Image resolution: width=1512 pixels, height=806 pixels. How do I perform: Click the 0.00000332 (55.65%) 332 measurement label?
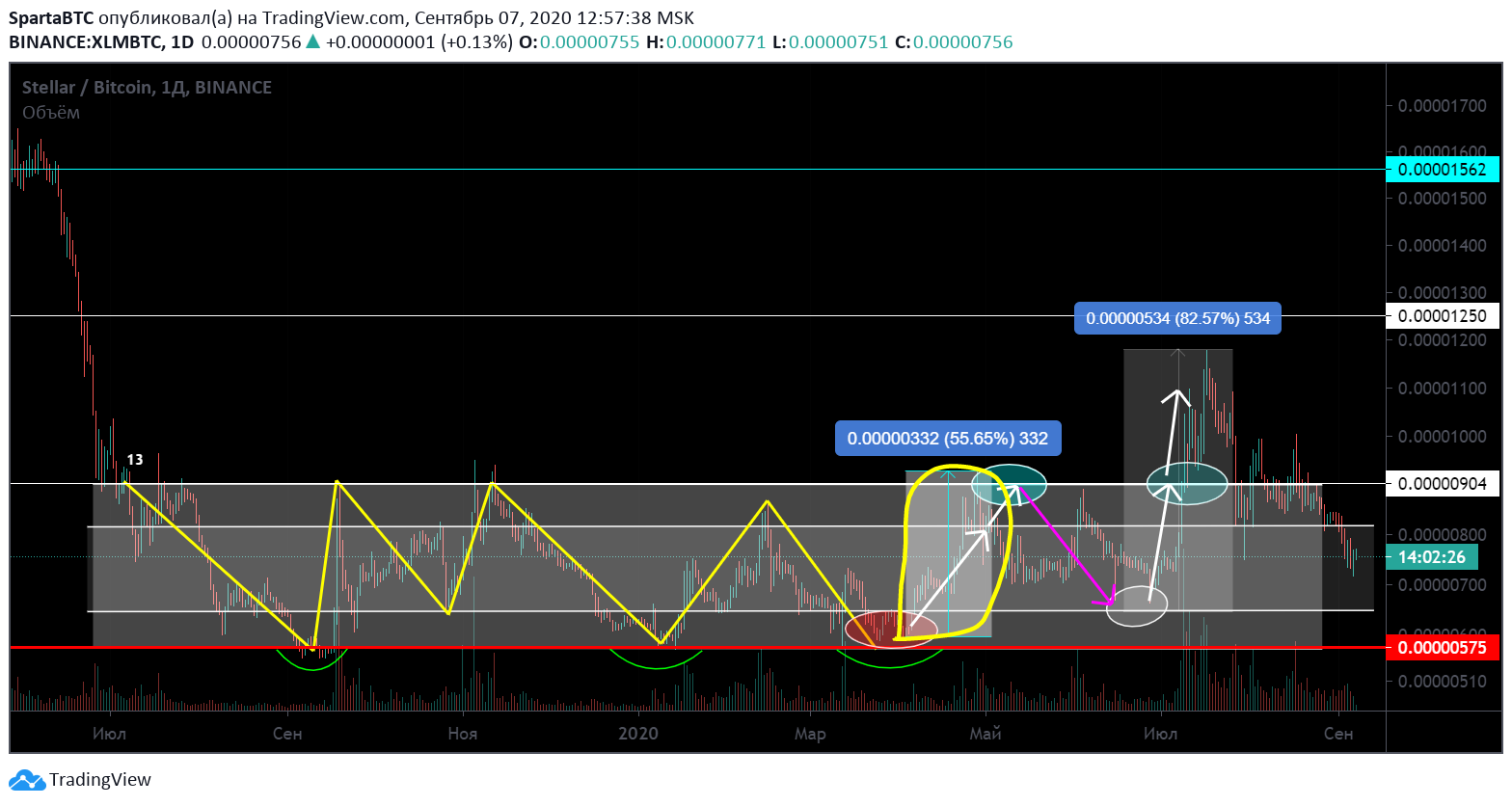948,439
